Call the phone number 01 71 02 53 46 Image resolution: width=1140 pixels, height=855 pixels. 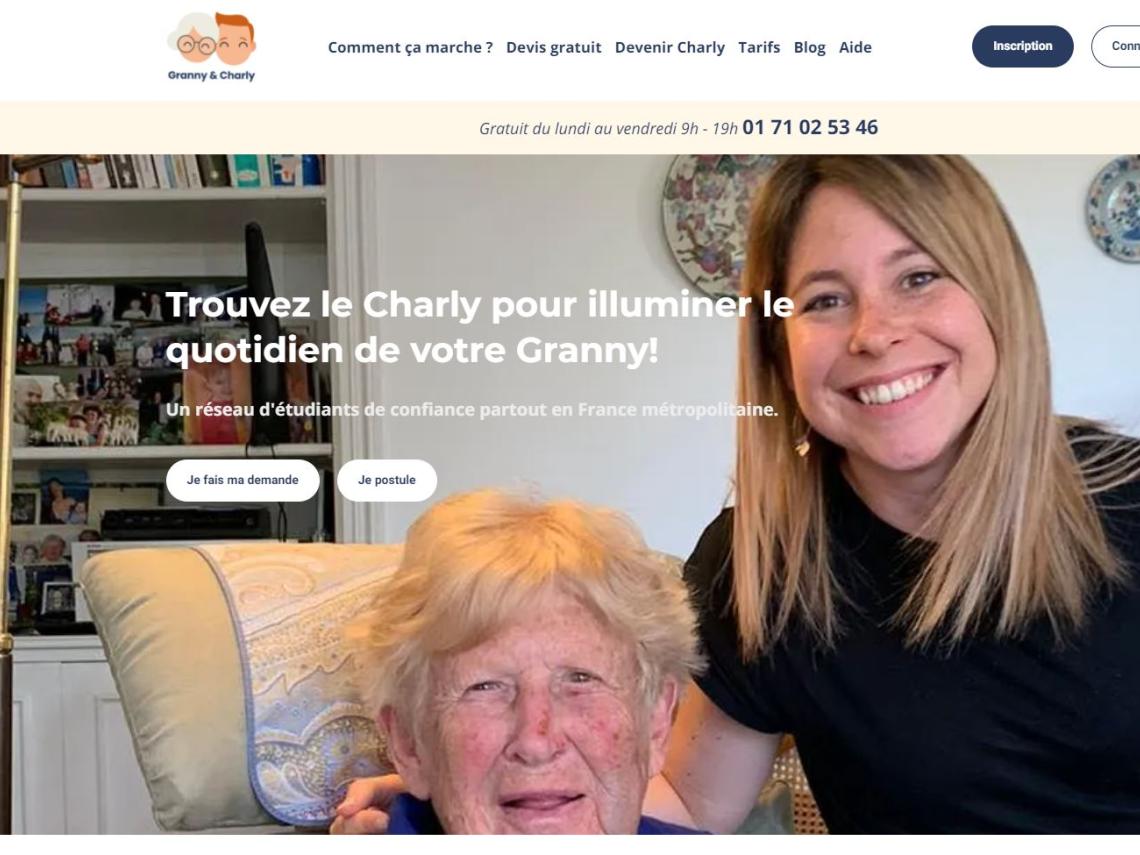810,127
